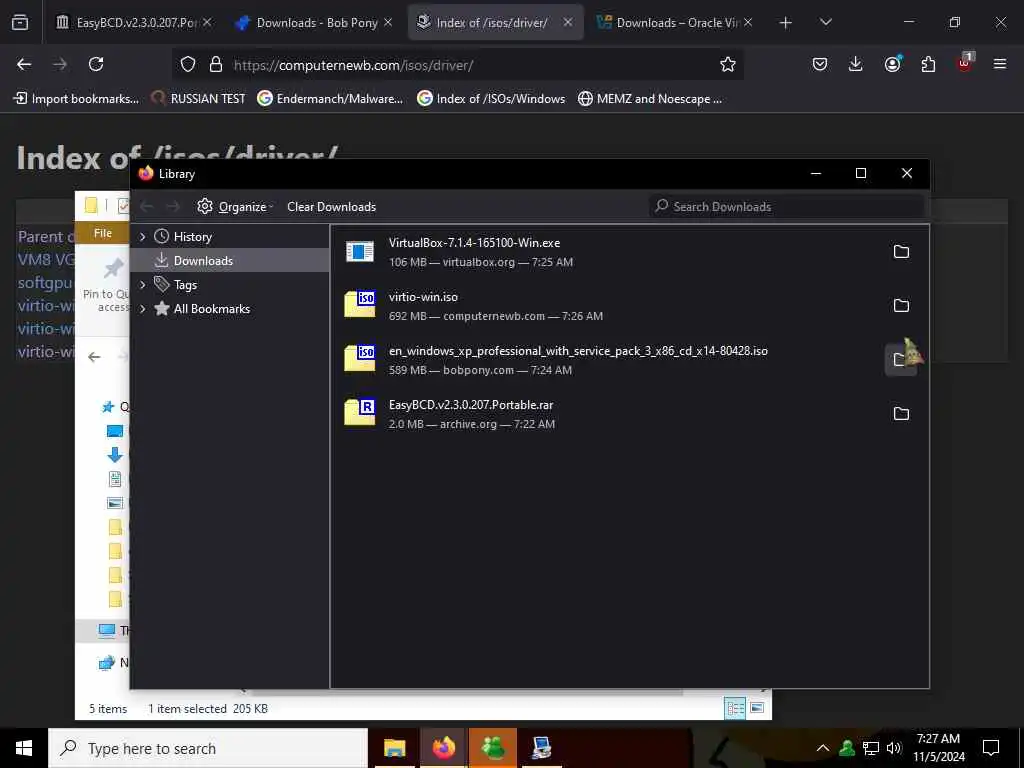1024x768 pixels.
Task: Expand the History tree node
Action: tap(142, 237)
